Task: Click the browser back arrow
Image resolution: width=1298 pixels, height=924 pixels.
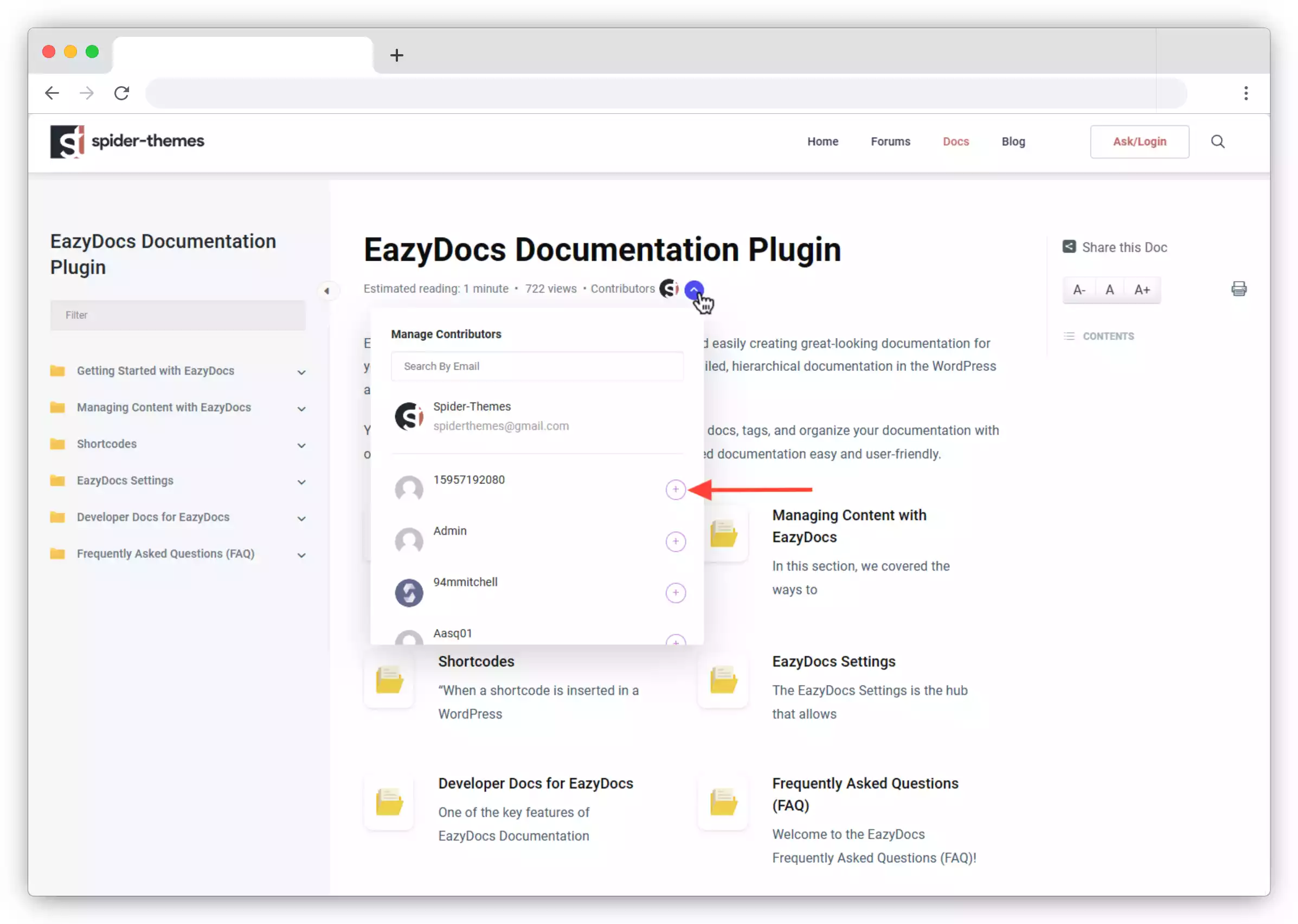Action: (52, 93)
